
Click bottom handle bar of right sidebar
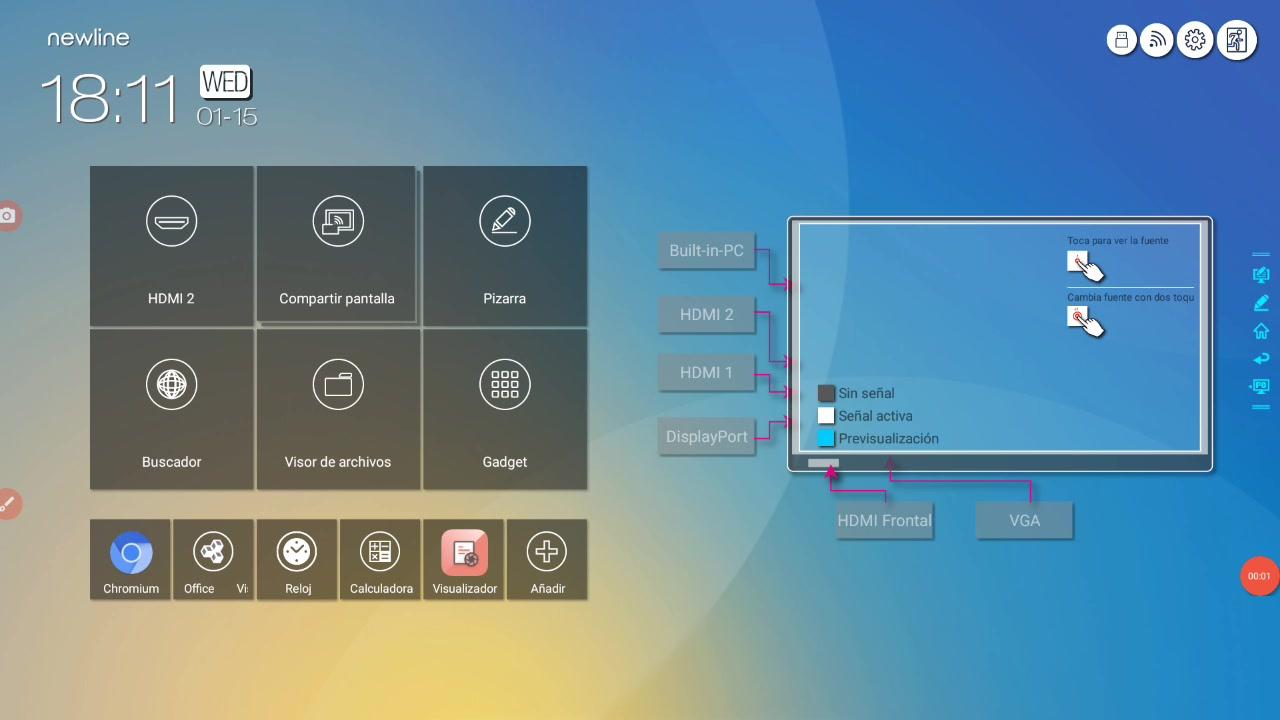(x=1261, y=407)
